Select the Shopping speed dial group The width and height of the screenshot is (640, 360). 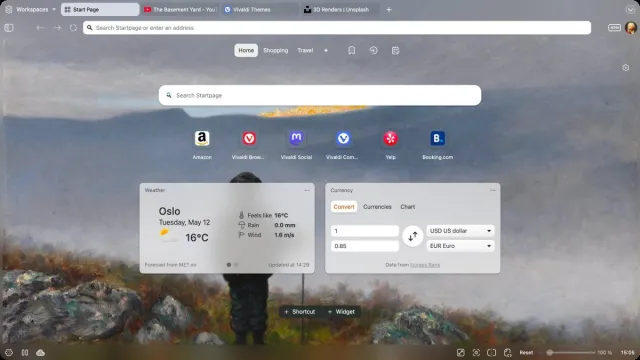pyautogui.click(x=276, y=50)
